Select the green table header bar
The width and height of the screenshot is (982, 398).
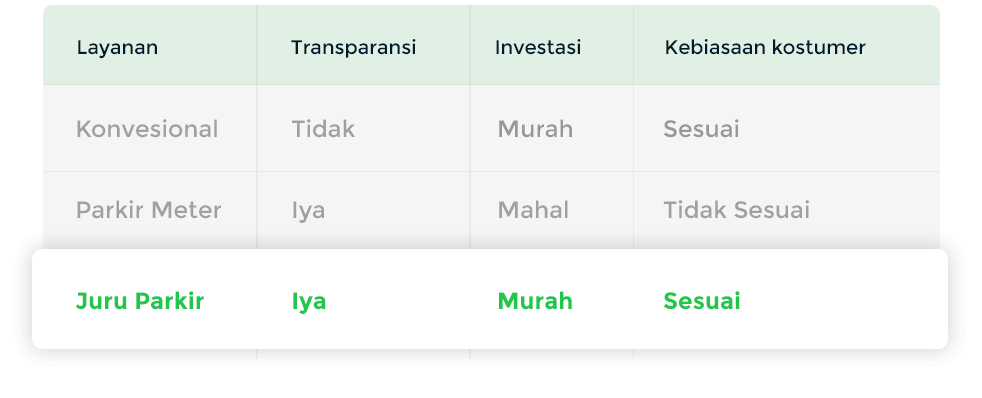pos(491,45)
